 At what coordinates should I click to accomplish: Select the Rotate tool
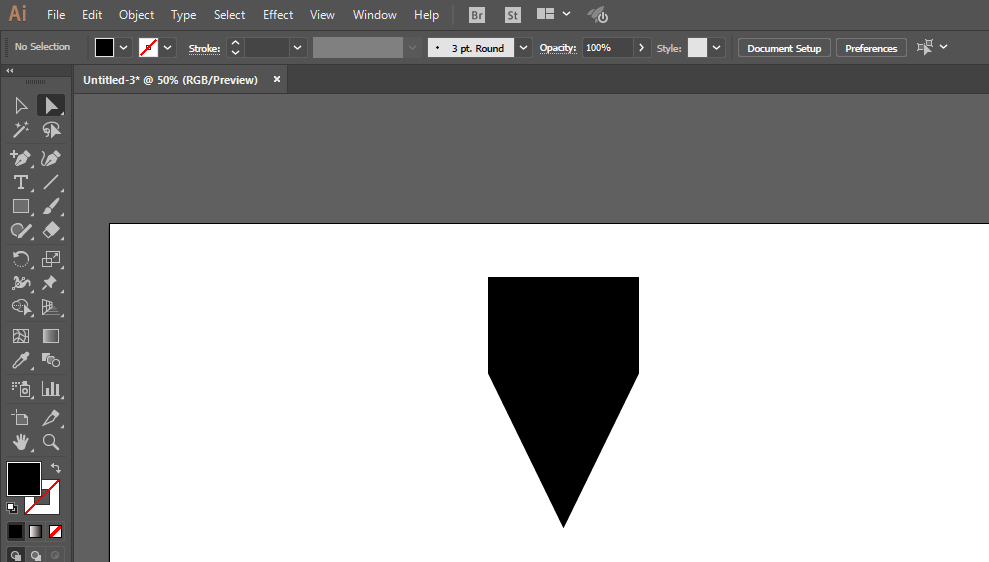coord(21,259)
